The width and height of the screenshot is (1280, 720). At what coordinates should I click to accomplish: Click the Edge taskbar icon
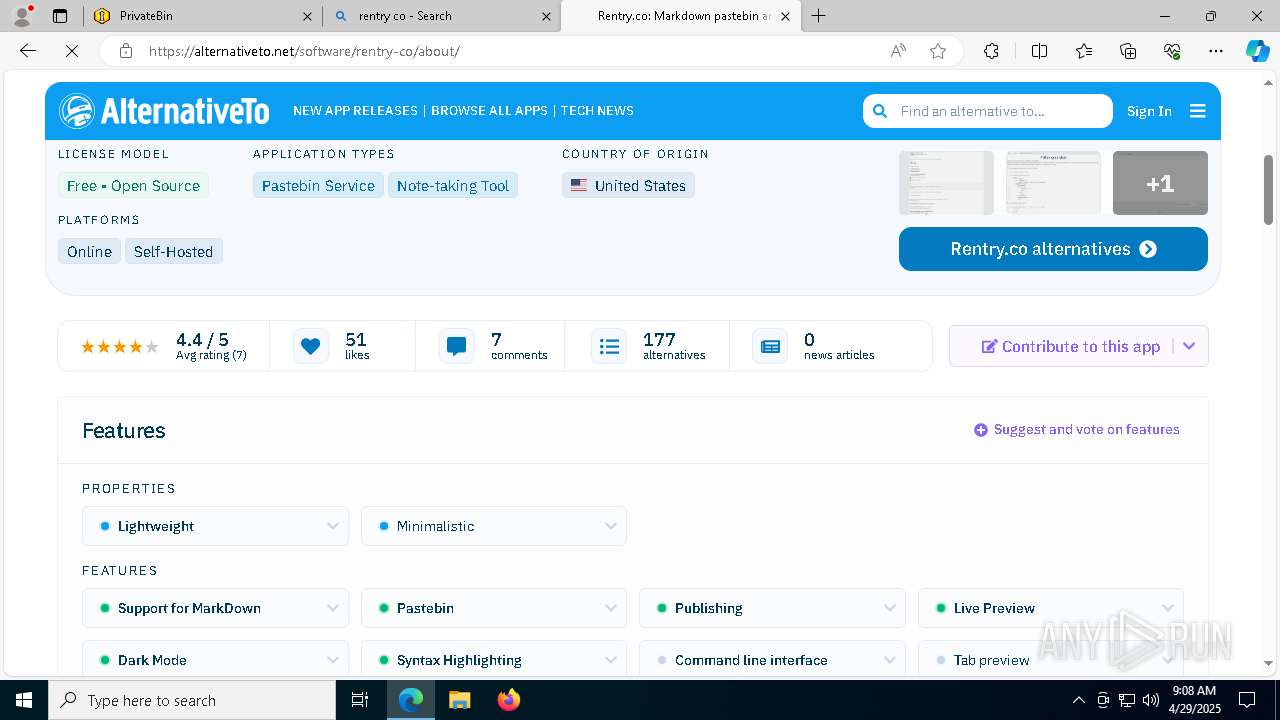click(x=411, y=700)
